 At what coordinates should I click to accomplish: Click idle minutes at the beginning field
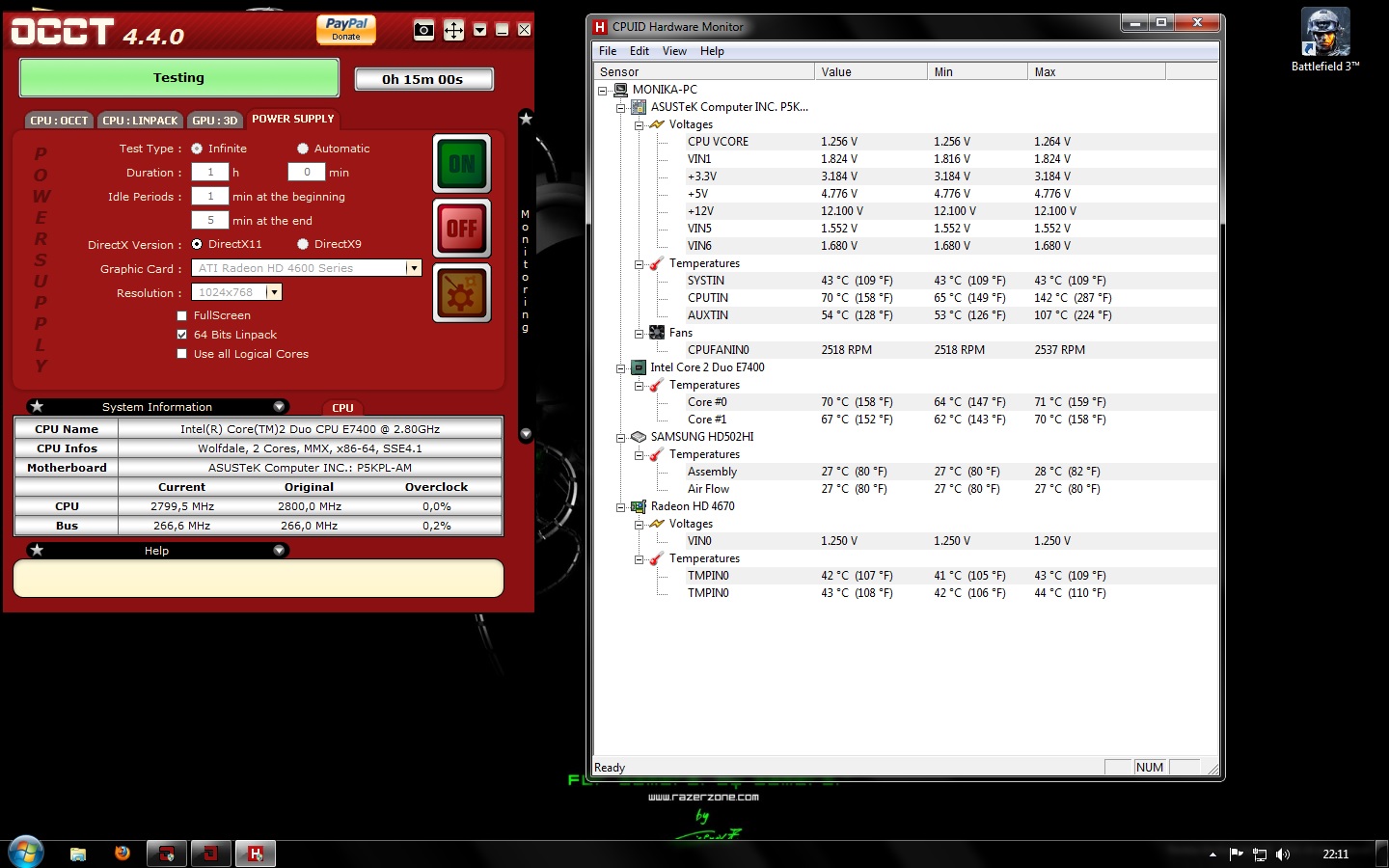click(210, 196)
